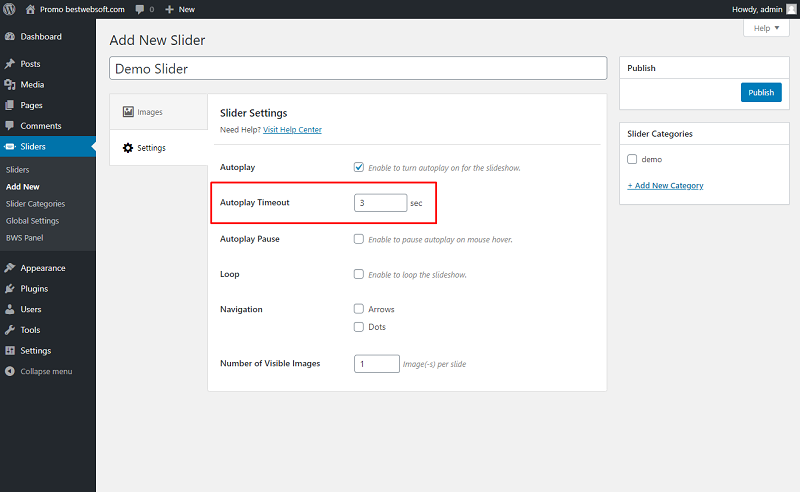Click Howdy, admin account link
800x492 pixels.
[757, 9]
